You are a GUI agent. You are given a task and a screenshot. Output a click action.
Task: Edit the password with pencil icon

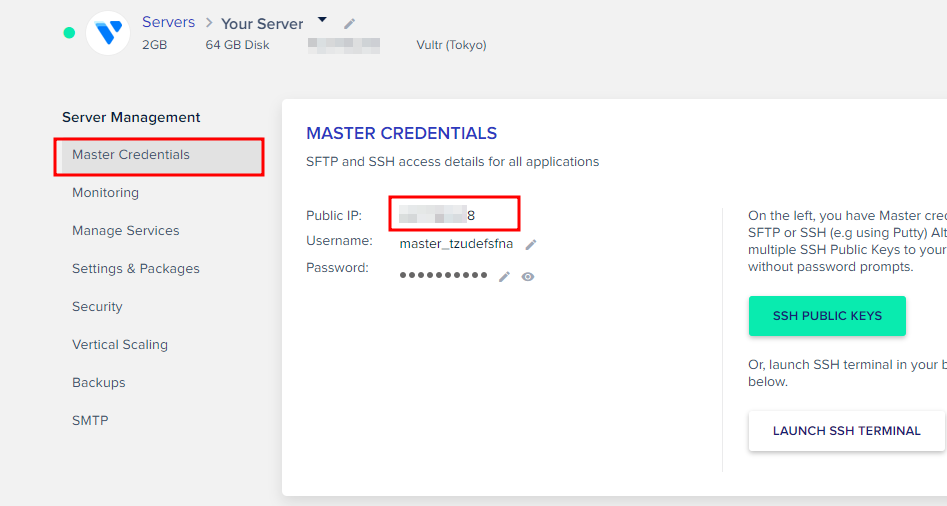(x=504, y=277)
